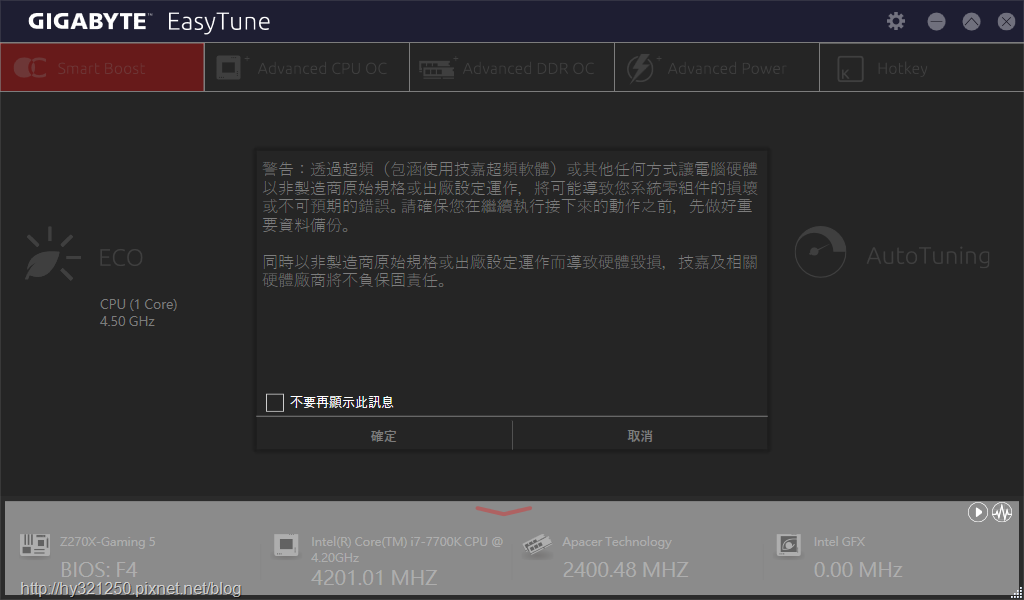The height and width of the screenshot is (600, 1024).
Task: Confirm the warning with 確定
Action: (384, 435)
